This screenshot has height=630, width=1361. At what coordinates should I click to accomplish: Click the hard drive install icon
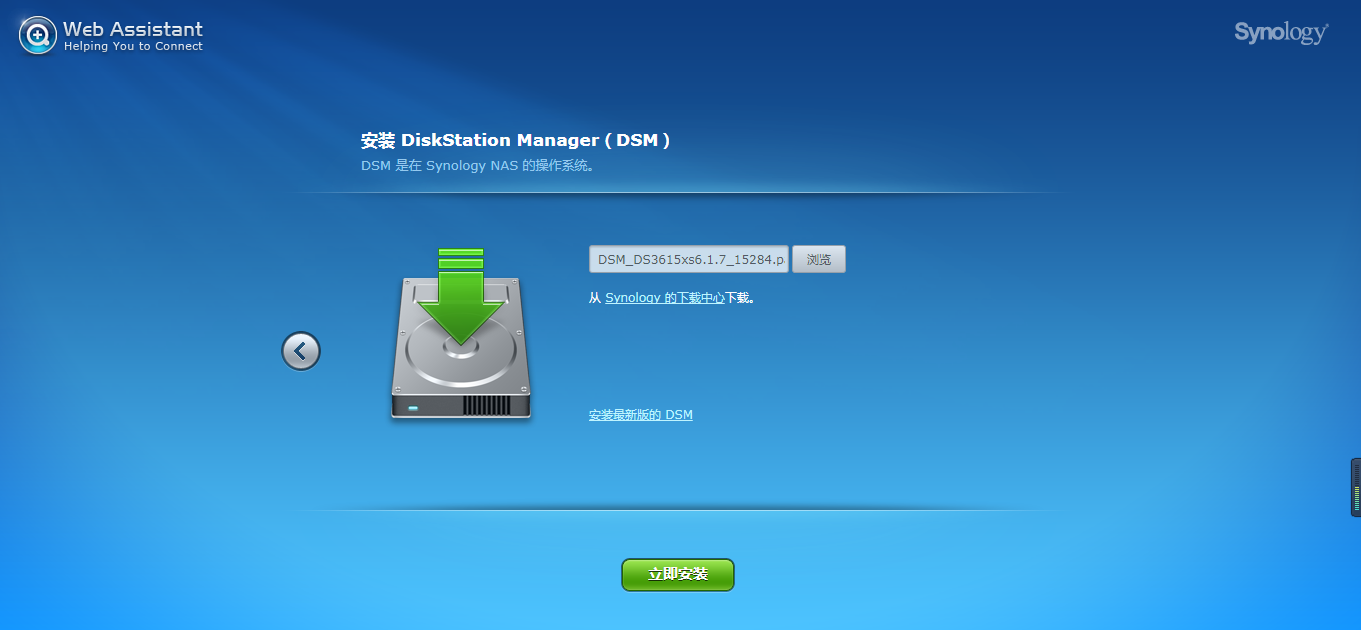point(461,333)
